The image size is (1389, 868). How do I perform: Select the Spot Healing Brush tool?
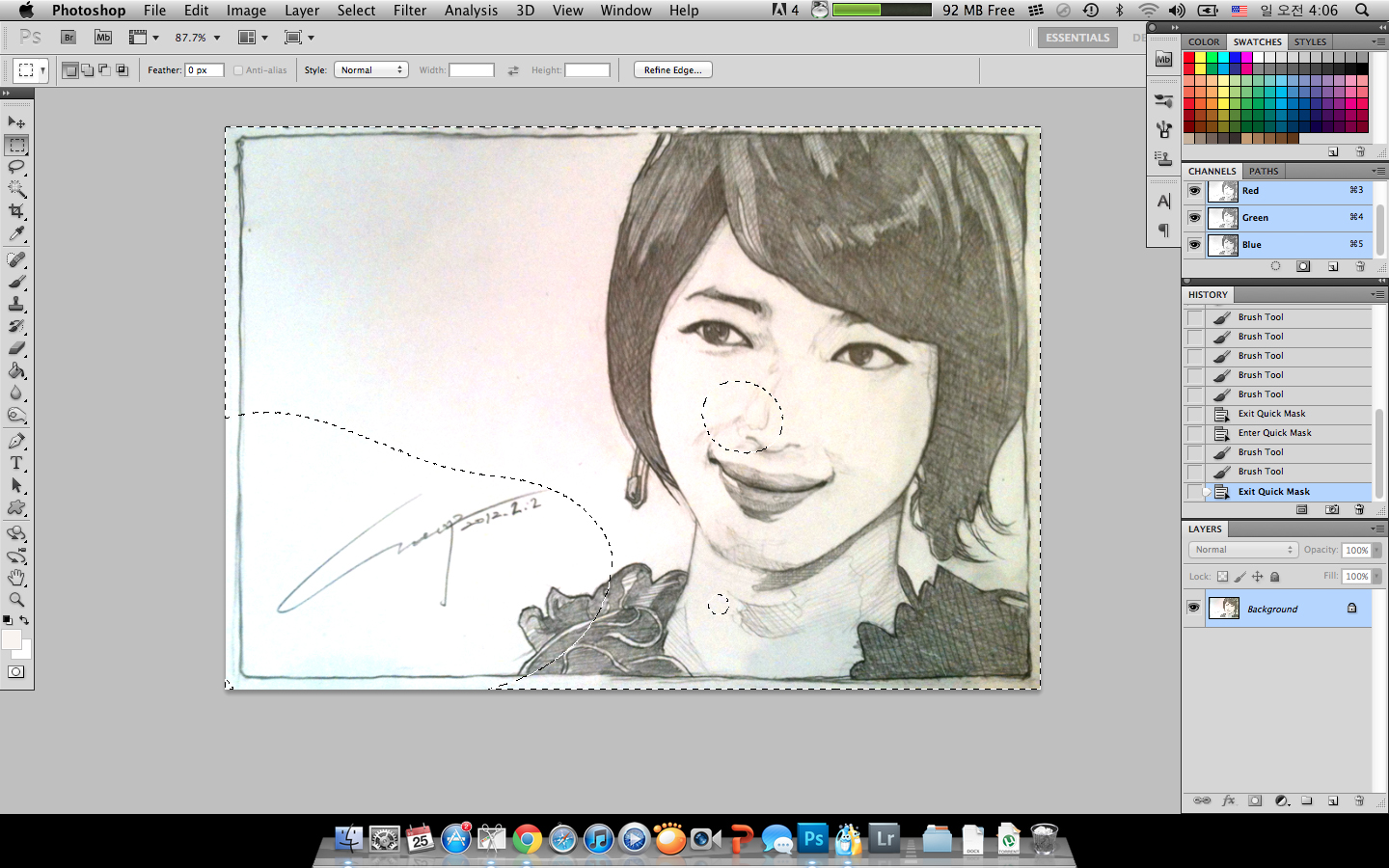[16, 259]
